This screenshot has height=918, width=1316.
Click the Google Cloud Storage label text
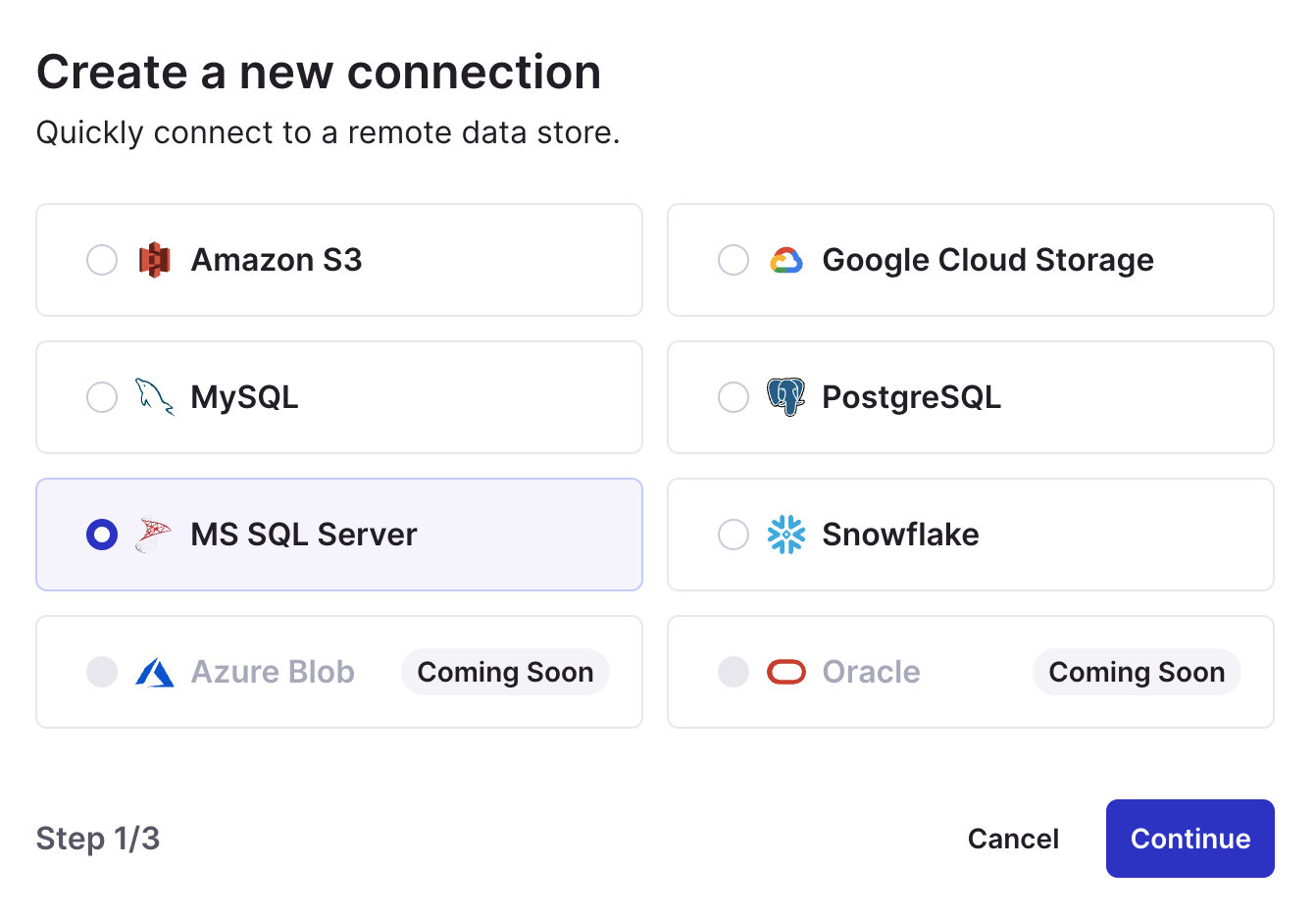point(987,260)
